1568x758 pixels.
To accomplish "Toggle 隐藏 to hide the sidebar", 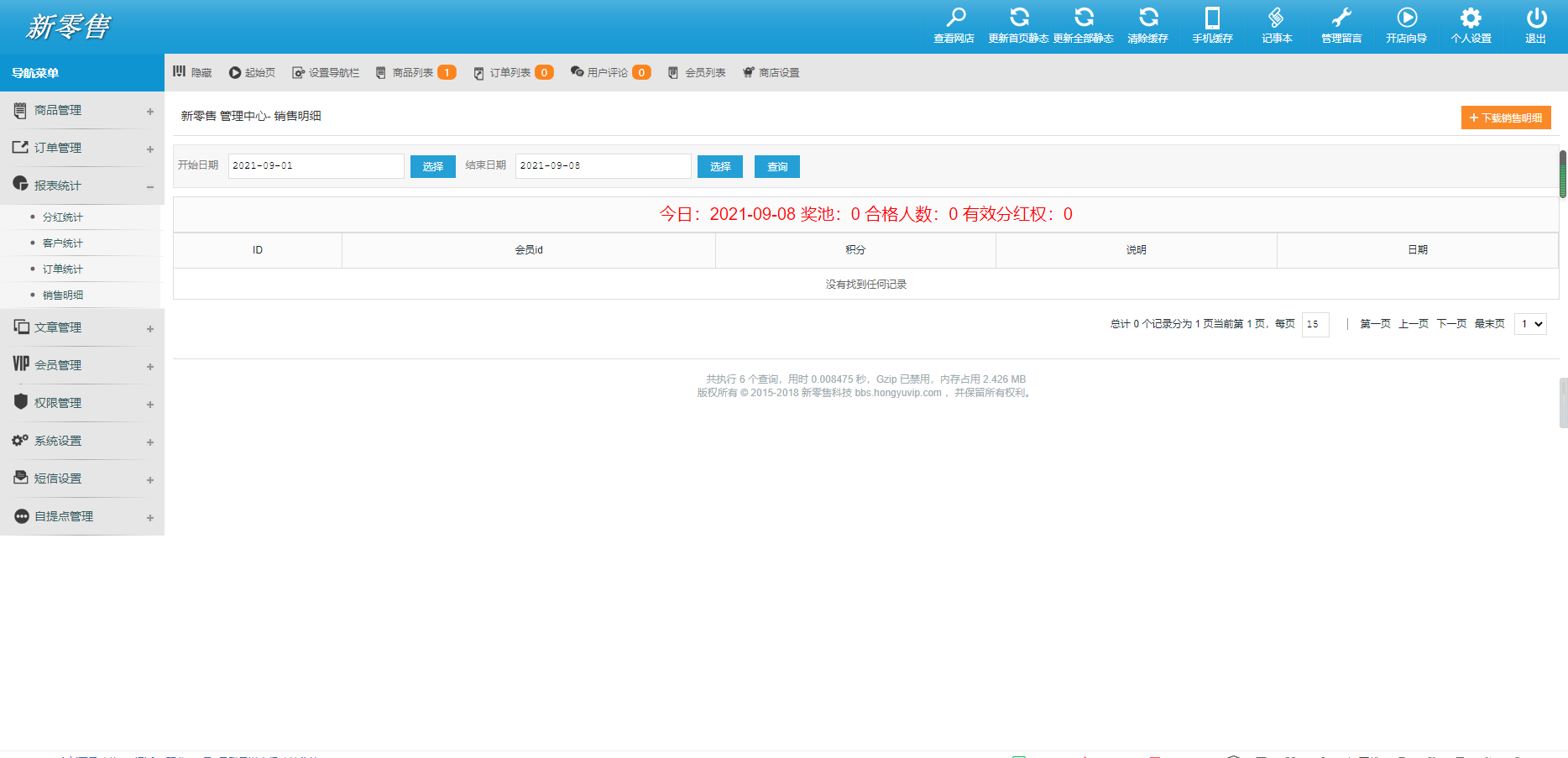I will pyautogui.click(x=192, y=73).
